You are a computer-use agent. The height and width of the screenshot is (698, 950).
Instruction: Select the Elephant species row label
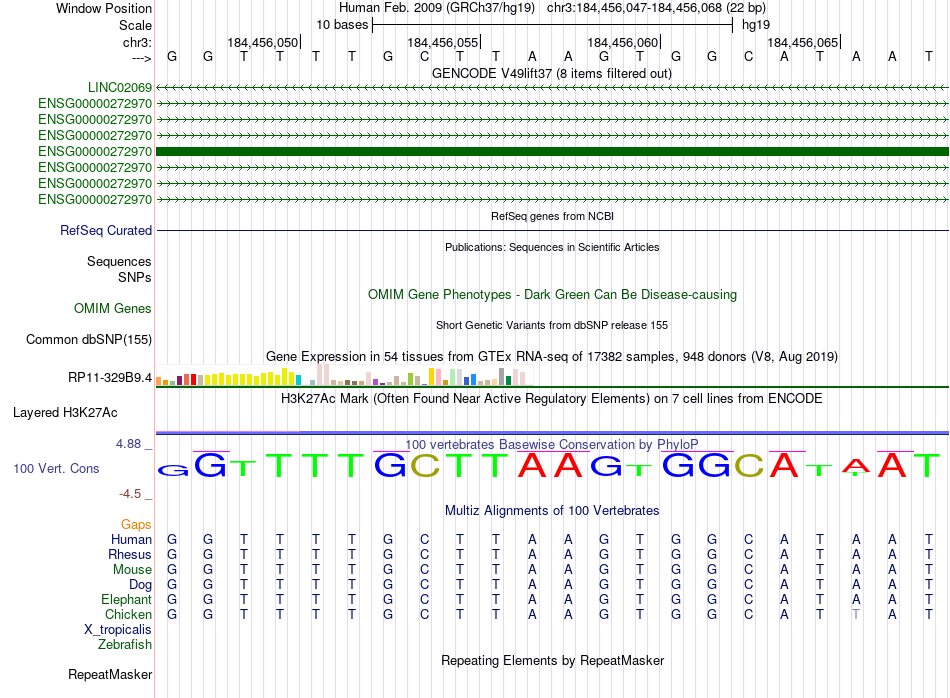coord(127,600)
